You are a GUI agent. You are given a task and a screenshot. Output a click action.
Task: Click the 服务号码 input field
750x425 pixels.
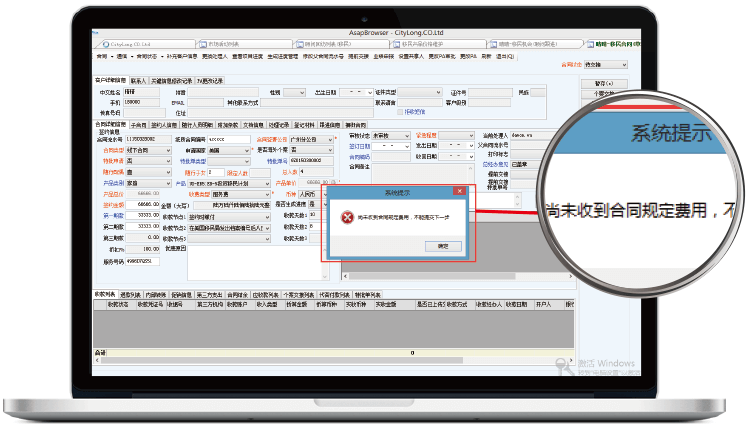pyautogui.click(x=143, y=262)
